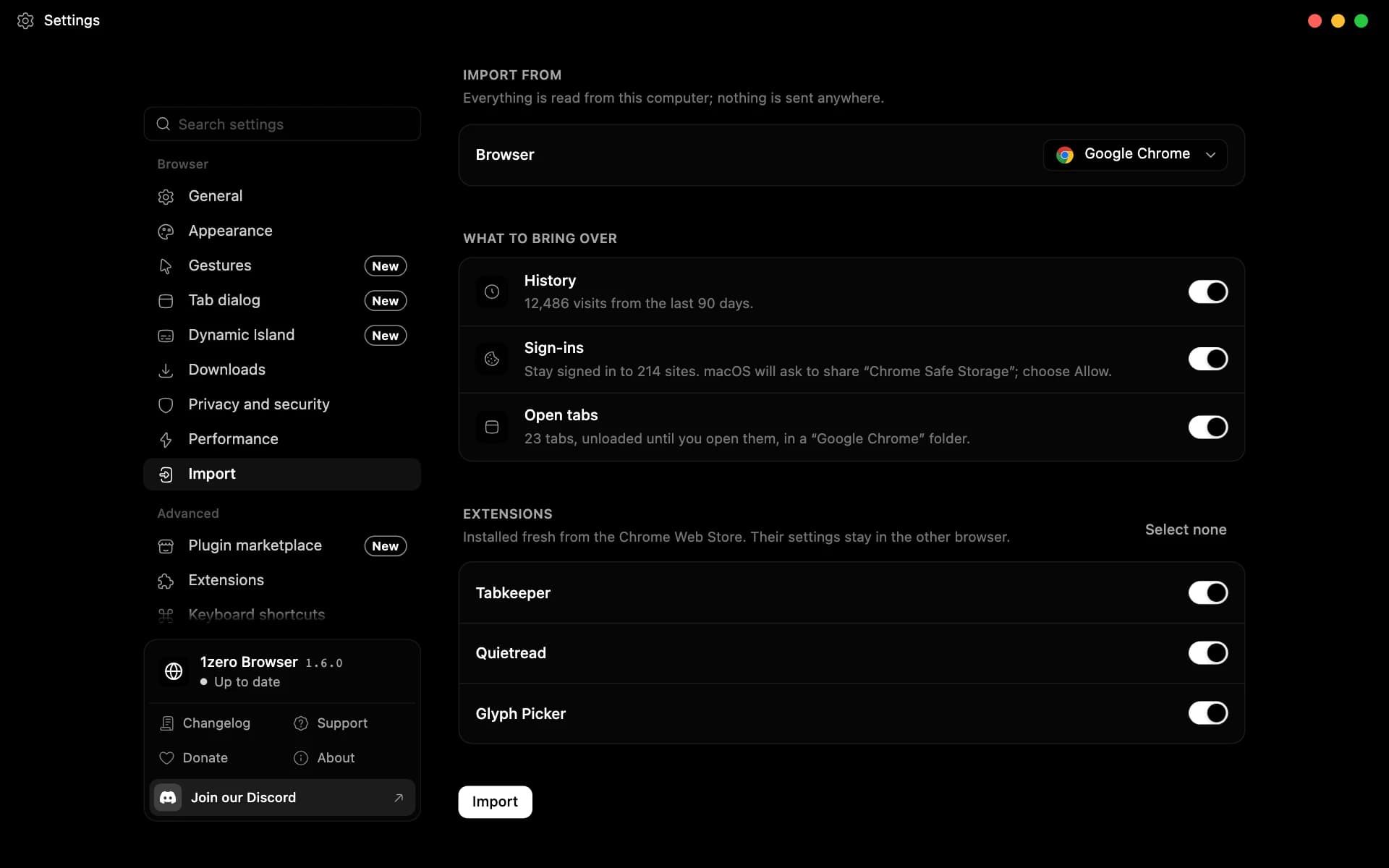Click the Discord logo icon
Viewport: 1389px width, 868px height.
pyautogui.click(x=168, y=797)
